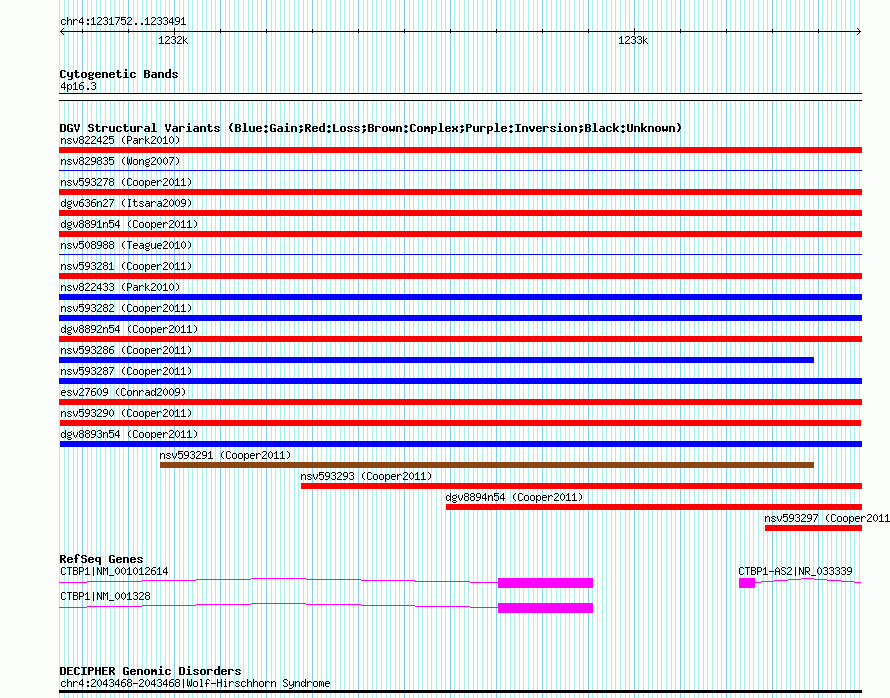The width and height of the screenshot is (890, 698).
Task: Click the dgv8892n54 (Cooper2011) label
Action: 129,329
